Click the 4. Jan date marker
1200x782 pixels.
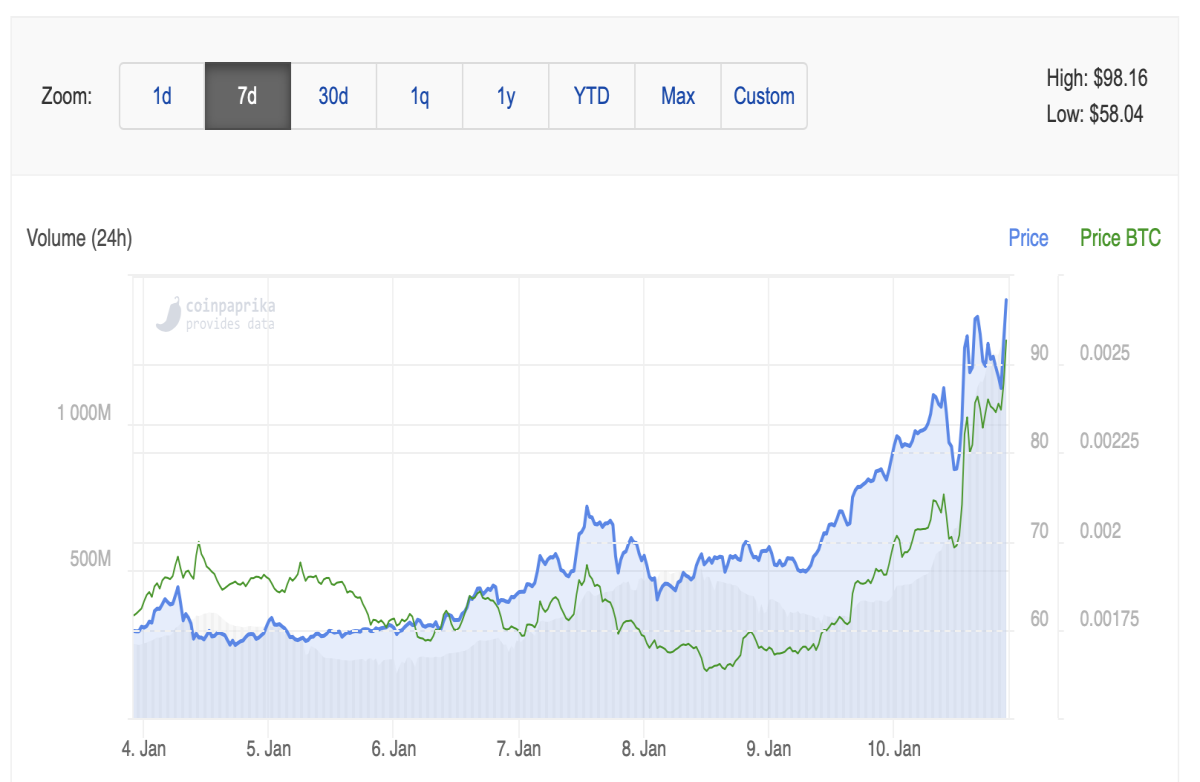(x=146, y=748)
